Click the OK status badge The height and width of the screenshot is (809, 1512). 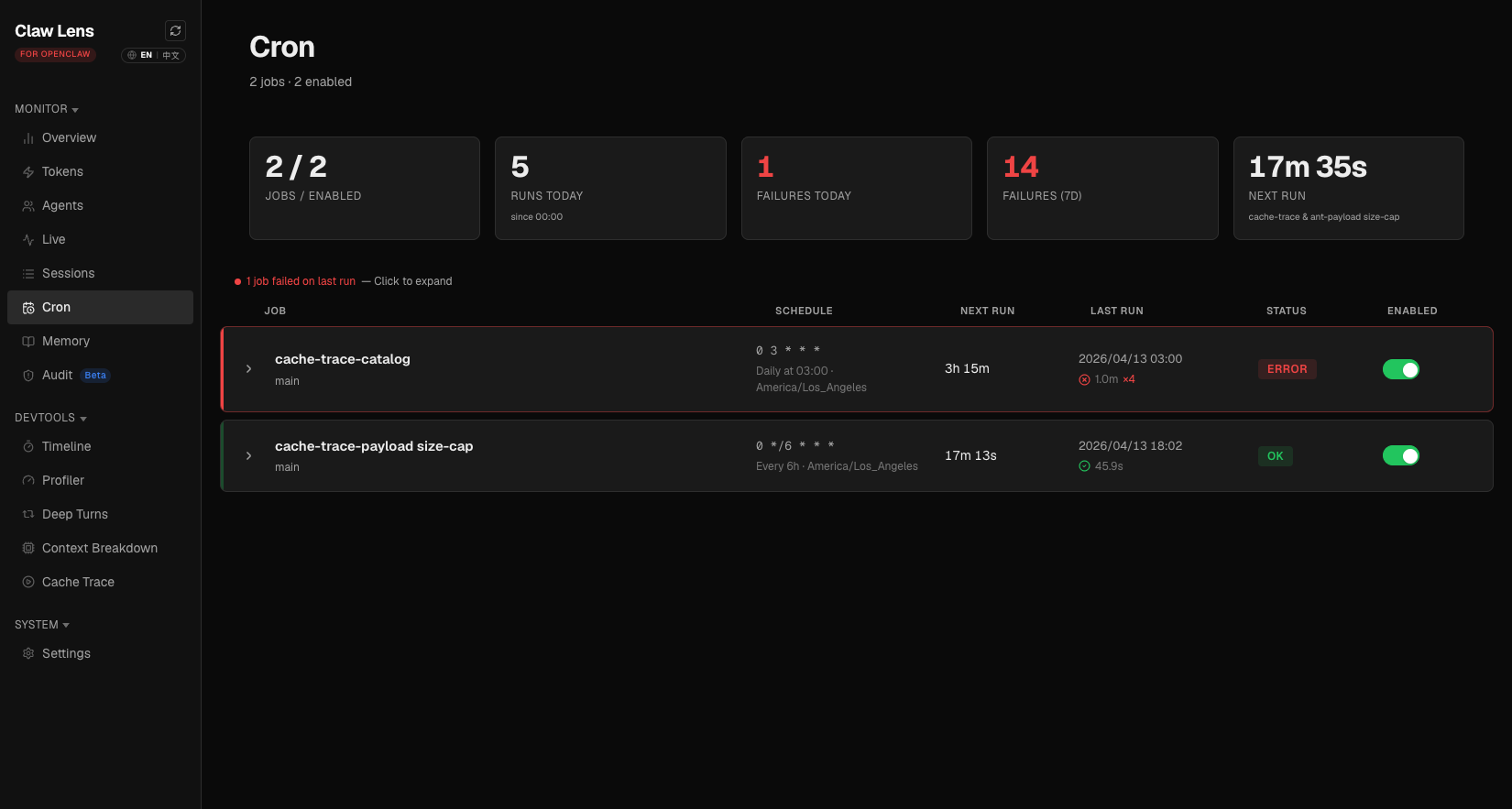point(1276,456)
